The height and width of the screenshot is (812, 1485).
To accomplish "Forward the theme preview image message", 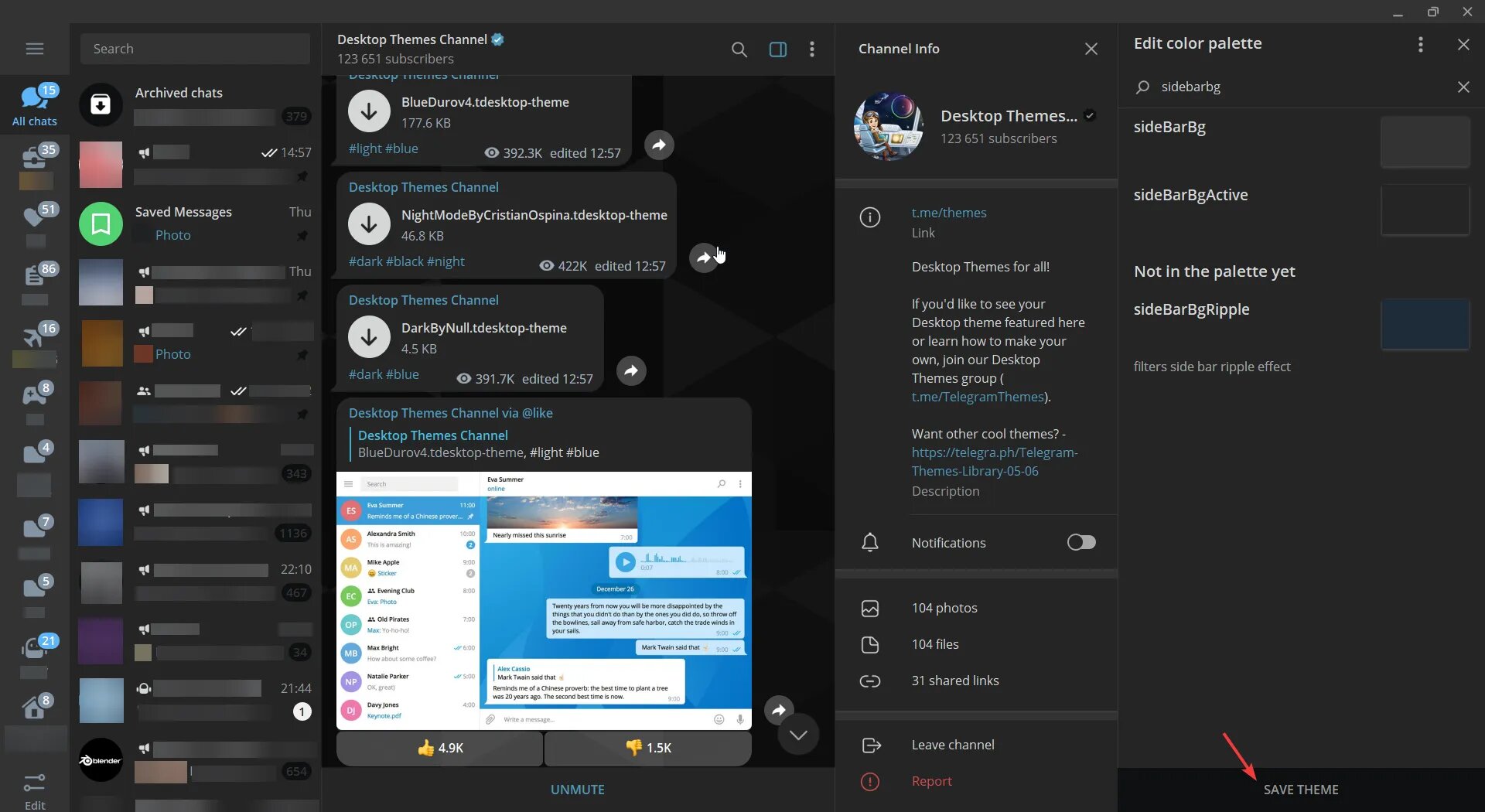I will tap(779, 710).
